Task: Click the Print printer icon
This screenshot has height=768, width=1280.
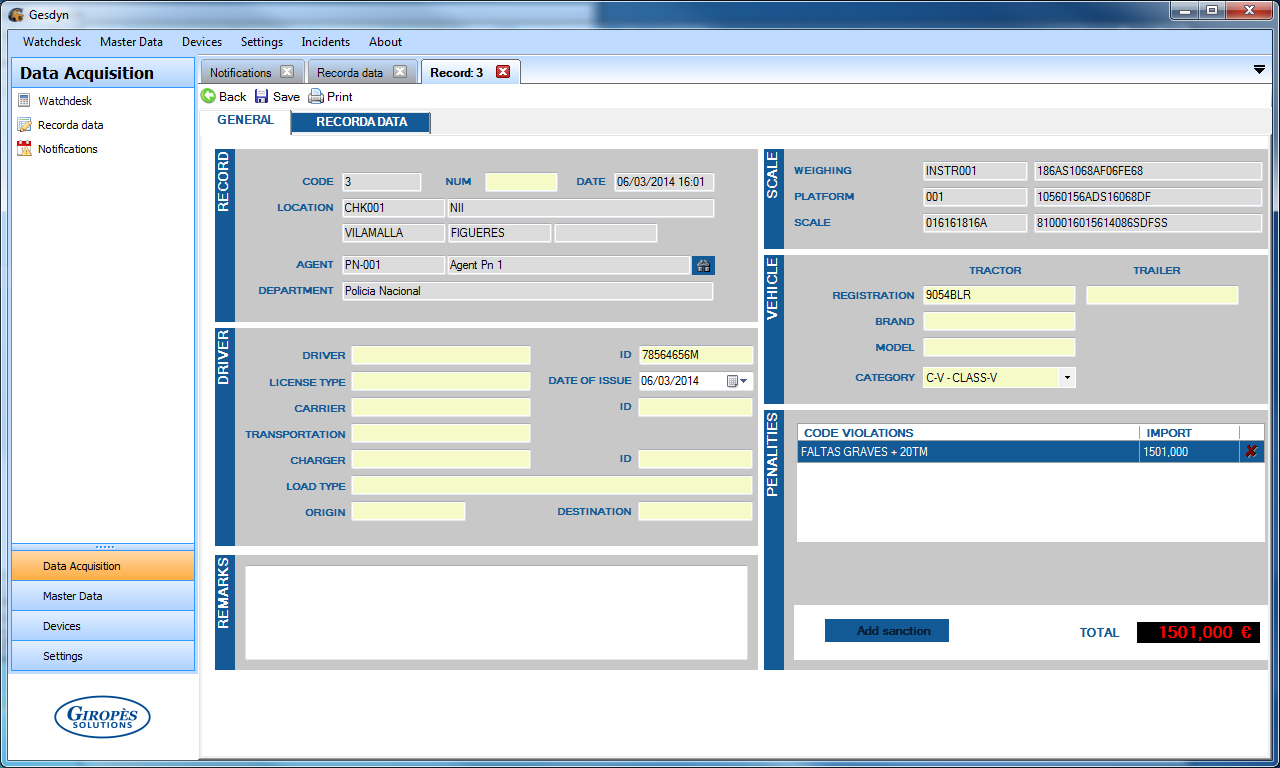Action: pos(316,97)
